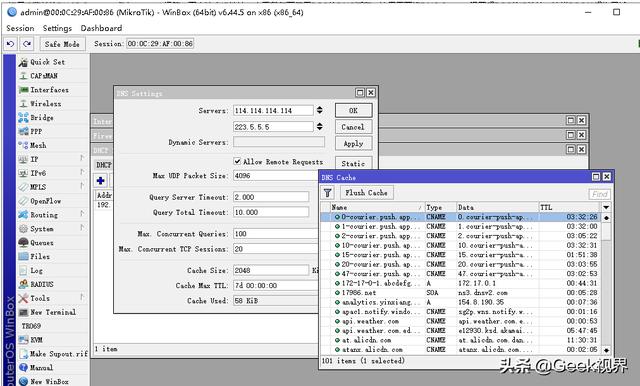
Task: Open the Dashboard menu
Action: [101, 28]
